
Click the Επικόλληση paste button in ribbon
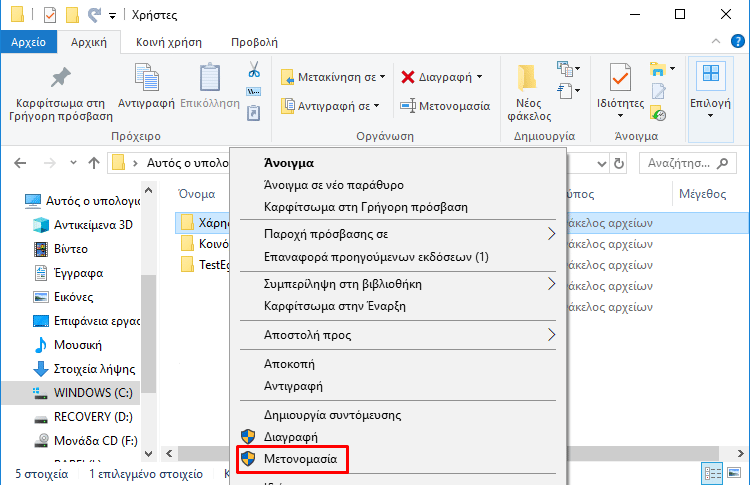coord(210,86)
